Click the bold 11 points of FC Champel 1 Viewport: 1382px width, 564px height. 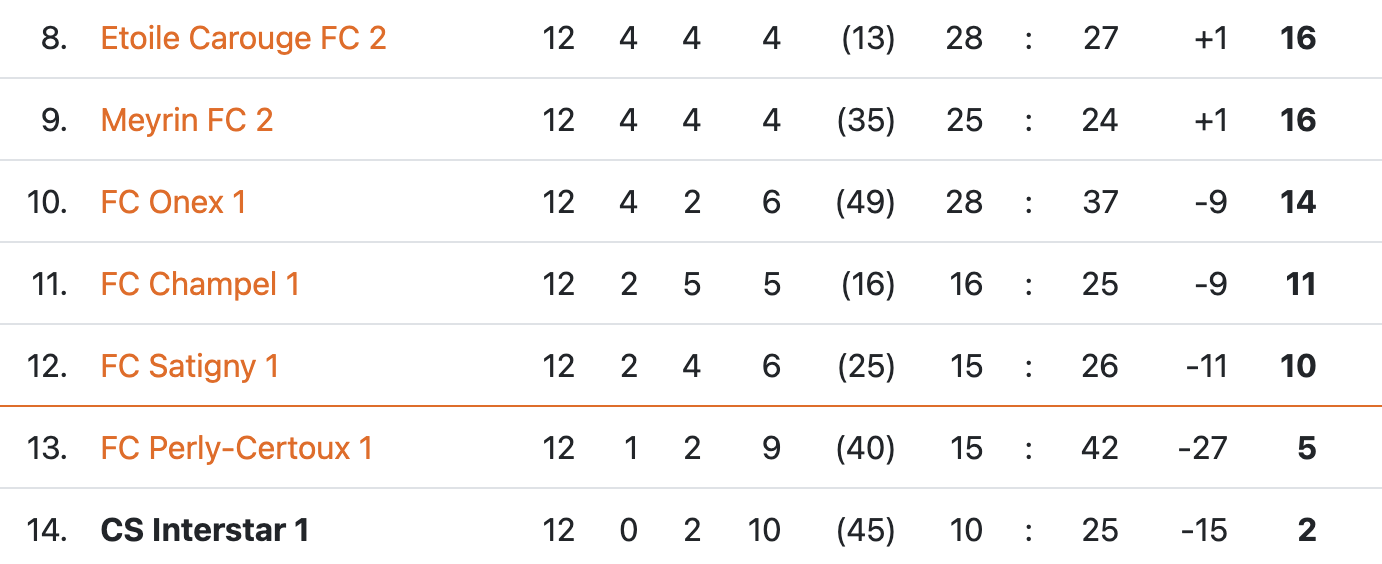[x=1300, y=285]
